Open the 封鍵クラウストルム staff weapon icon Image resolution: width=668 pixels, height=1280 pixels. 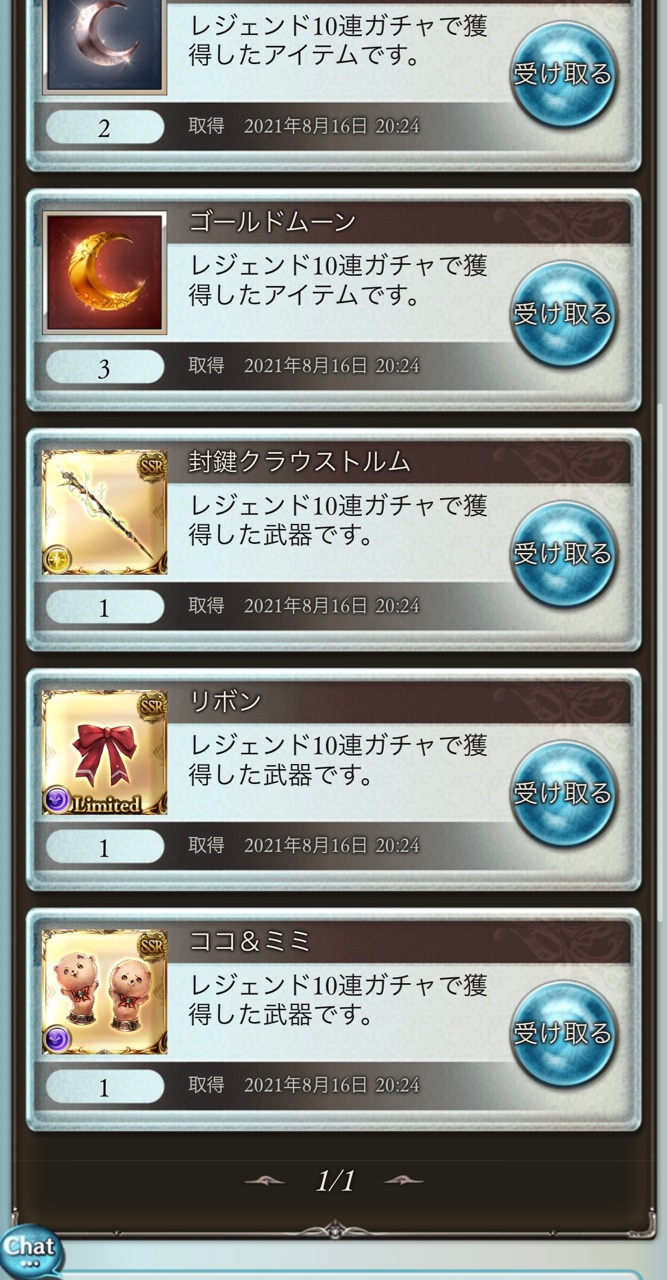[x=104, y=512]
